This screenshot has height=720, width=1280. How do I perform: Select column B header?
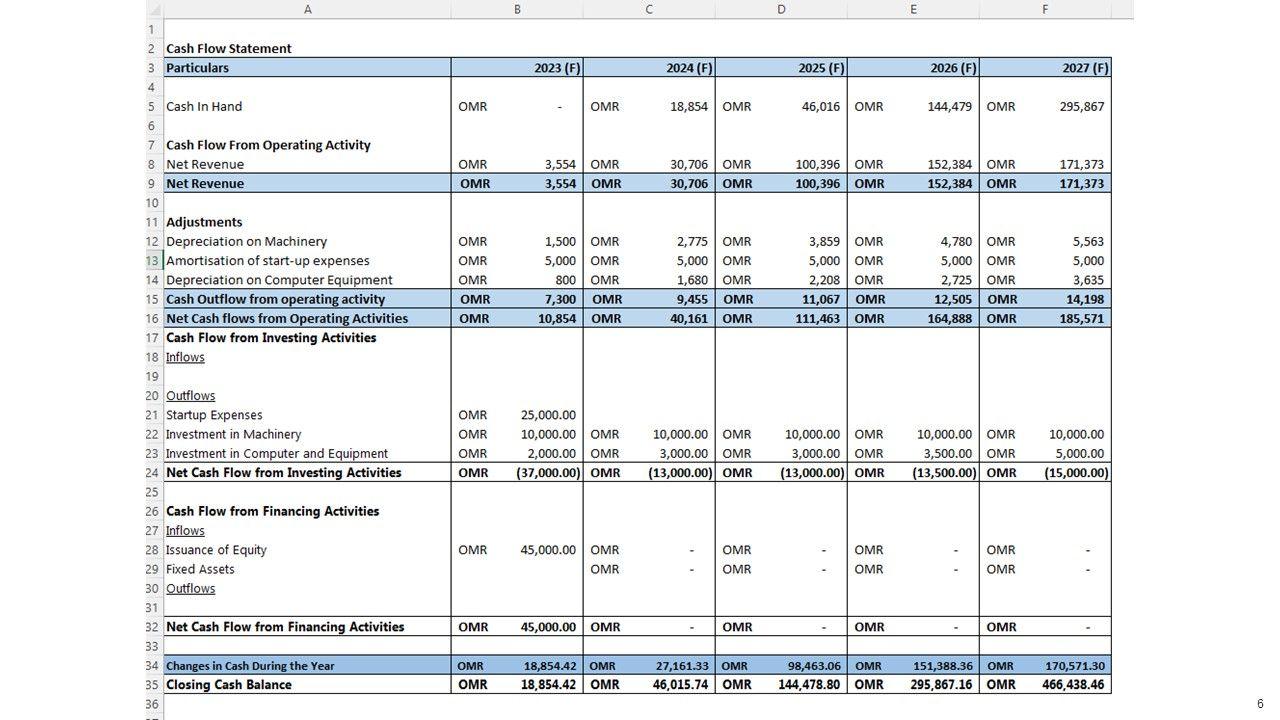517,9
